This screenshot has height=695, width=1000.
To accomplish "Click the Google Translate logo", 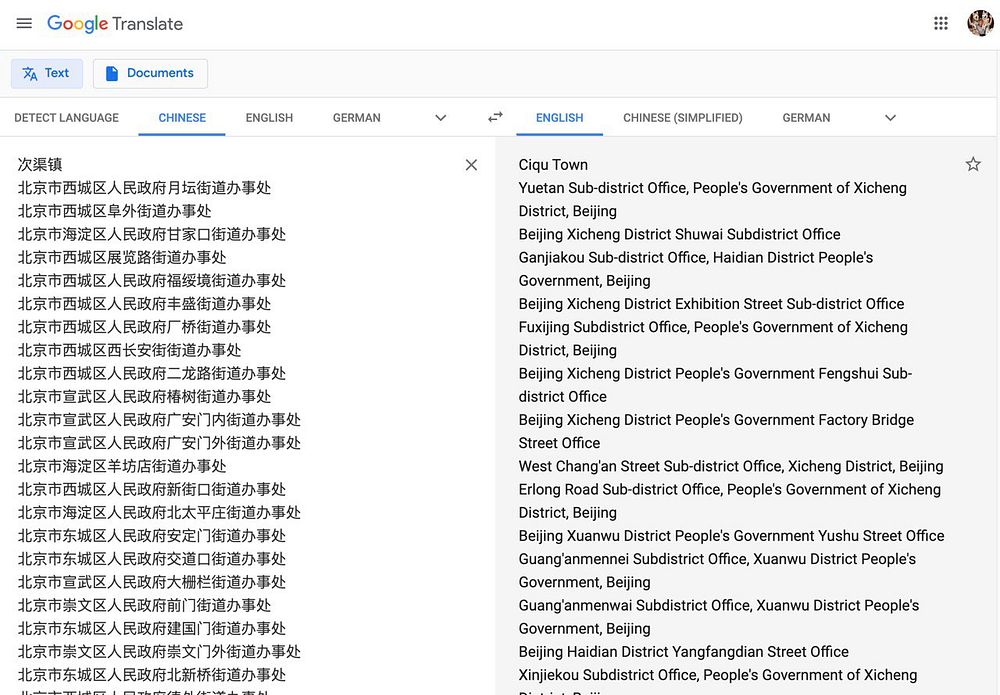I will (x=115, y=24).
